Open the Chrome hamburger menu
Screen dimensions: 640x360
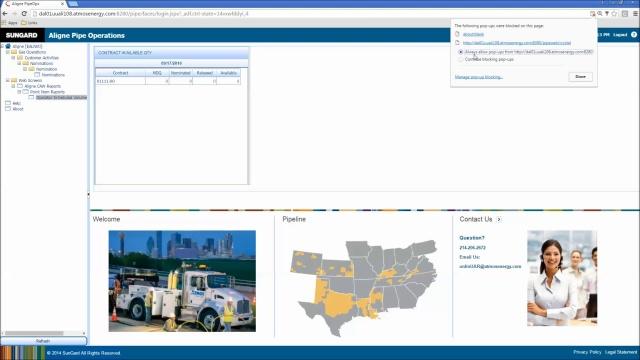click(x=636, y=13)
